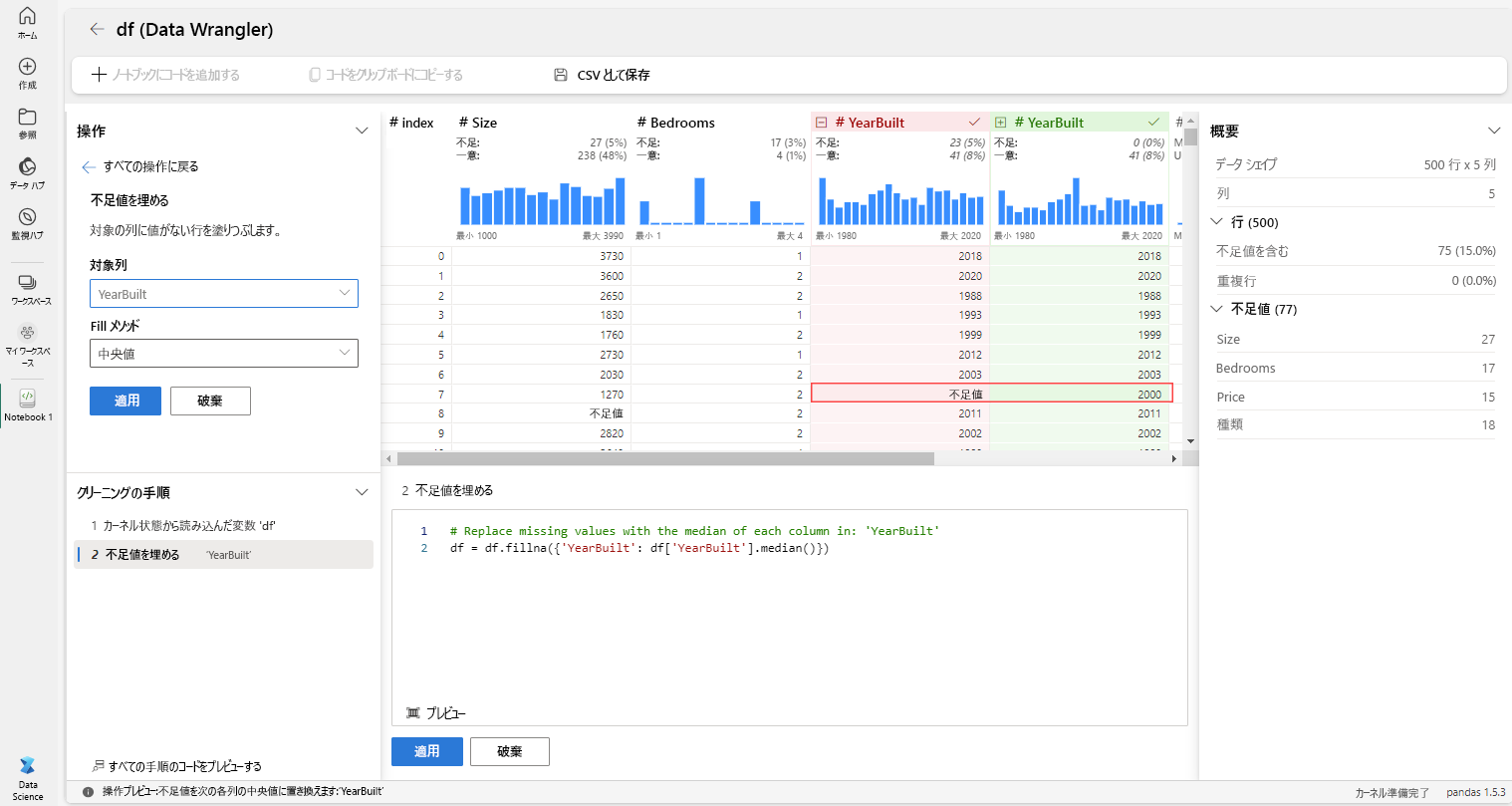Select the Notebook 1 sidebar item
The width and height of the screenshot is (1512, 806).
[x=28, y=404]
